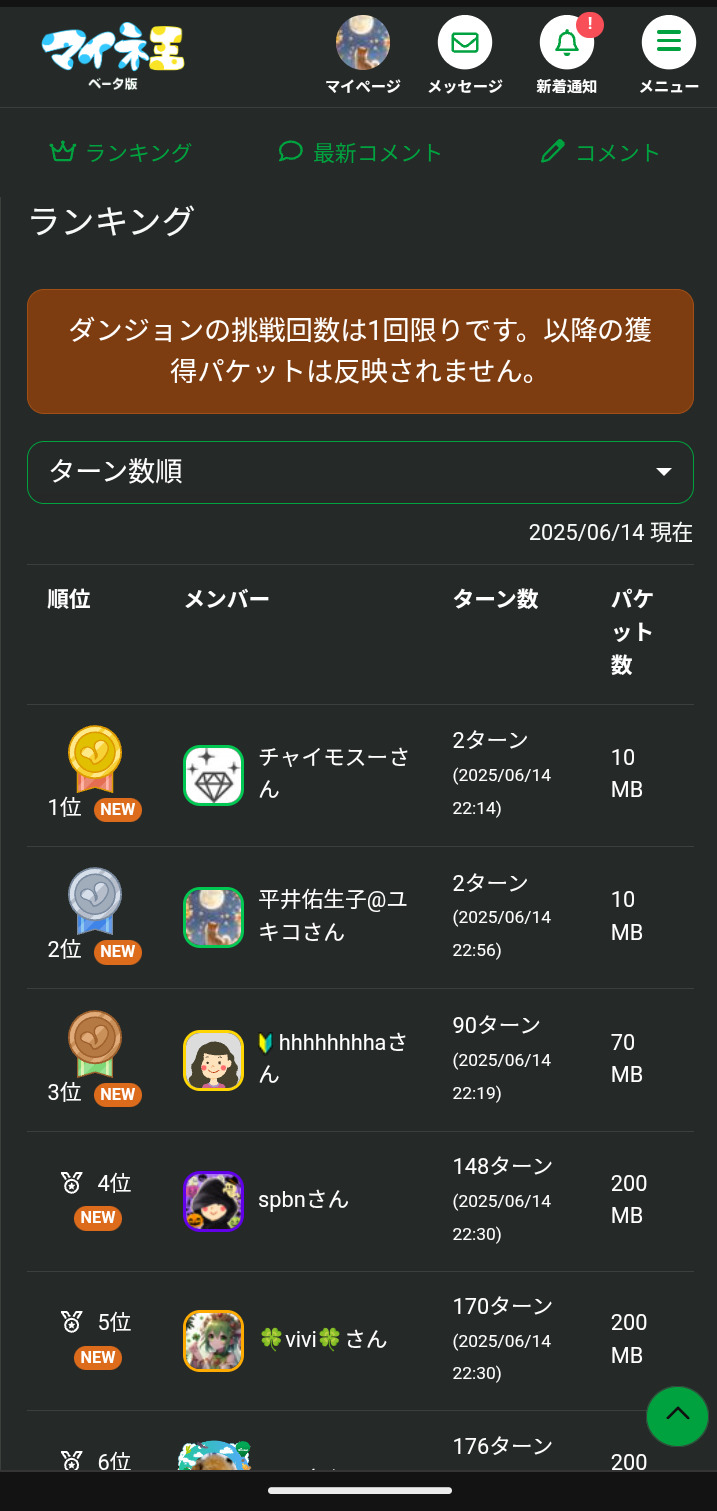Open the マイネ王 logo home link

pos(113,56)
